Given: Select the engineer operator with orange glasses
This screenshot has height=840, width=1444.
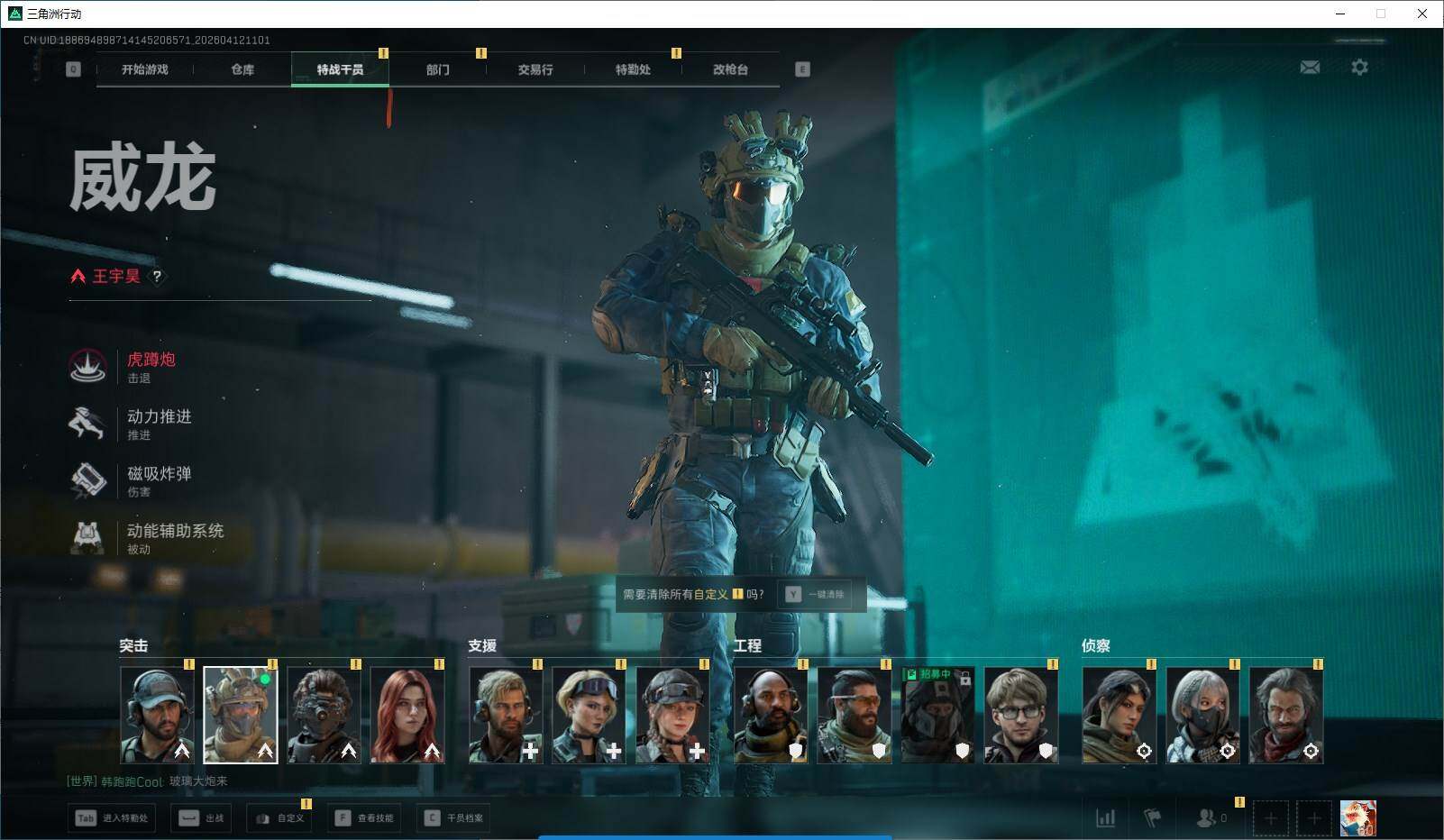Looking at the screenshot, I should pyautogui.click(x=855, y=716).
